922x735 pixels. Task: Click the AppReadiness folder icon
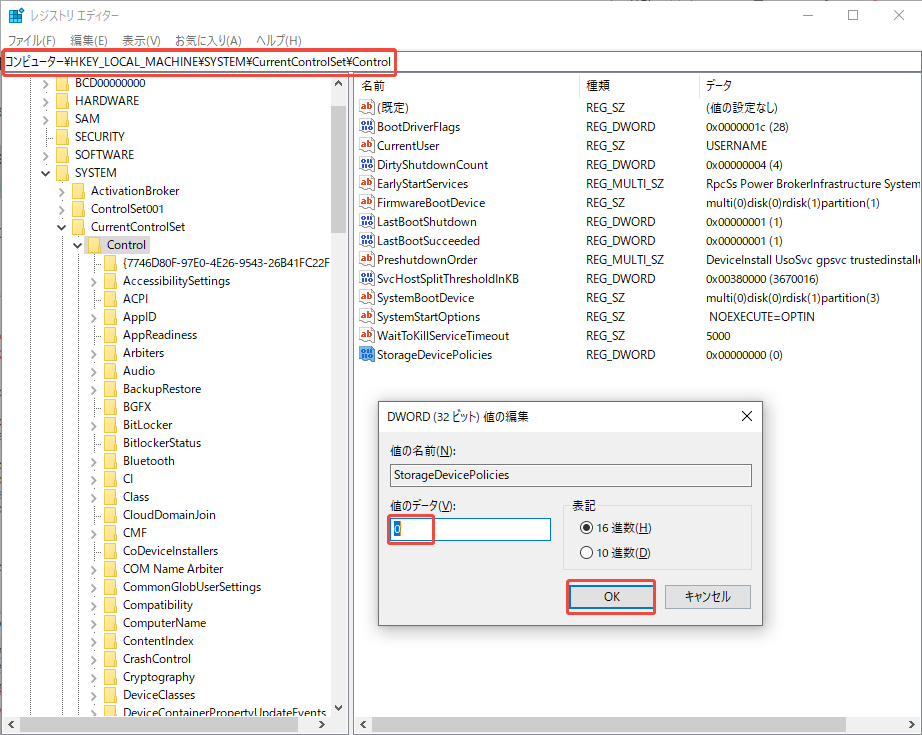coord(110,335)
